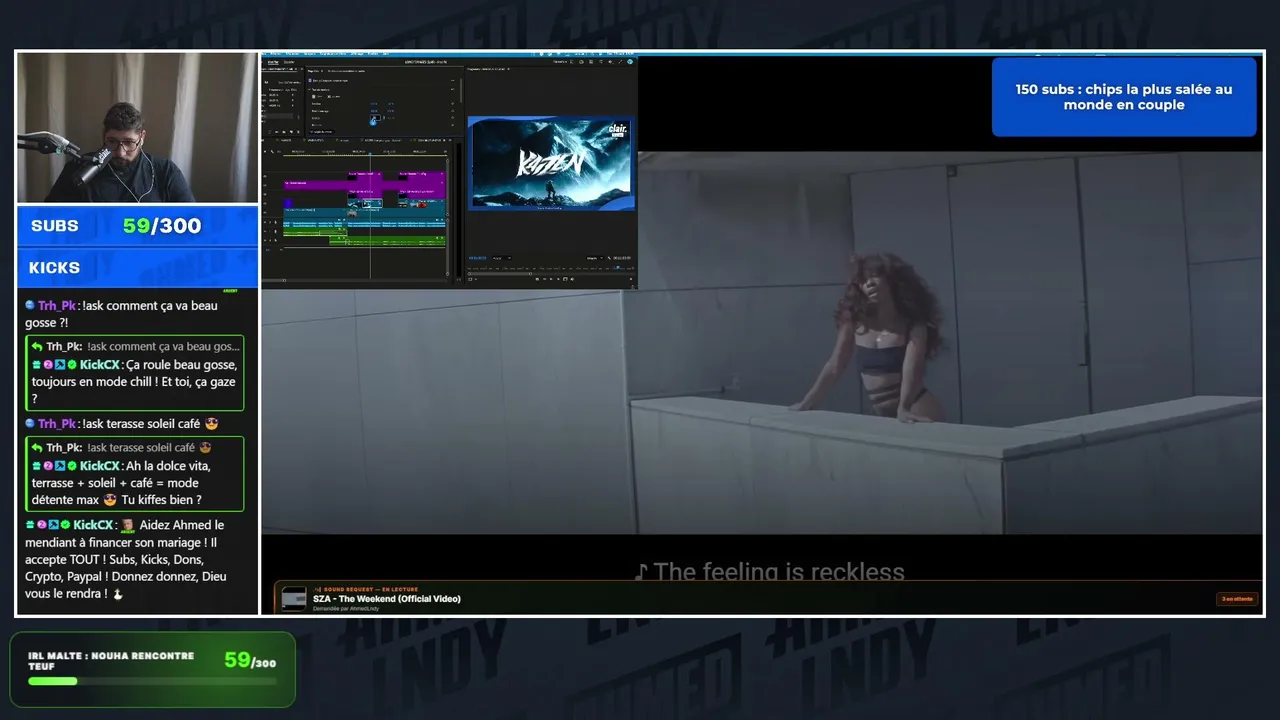The height and width of the screenshot is (720, 1280).
Task: Click the music note icon before the lyric
Action: pos(642,572)
